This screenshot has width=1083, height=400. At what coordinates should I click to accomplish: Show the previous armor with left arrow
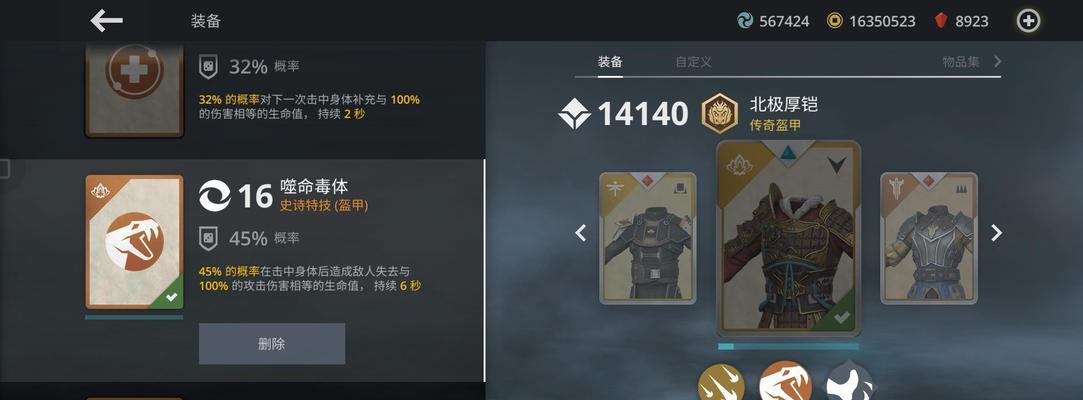[x=581, y=233]
